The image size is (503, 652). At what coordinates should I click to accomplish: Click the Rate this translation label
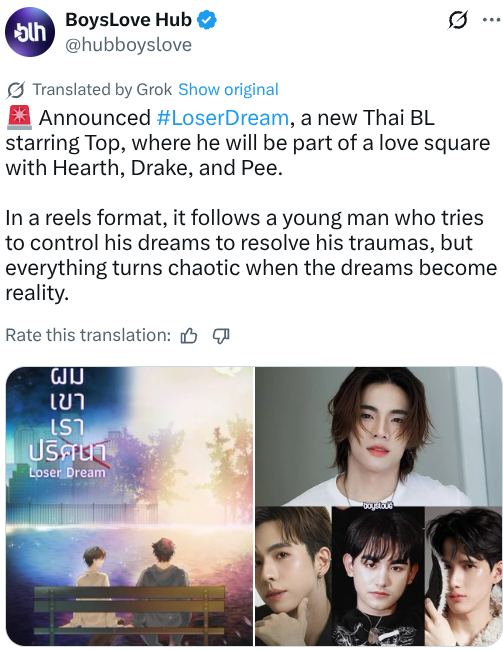click(x=88, y=335)
